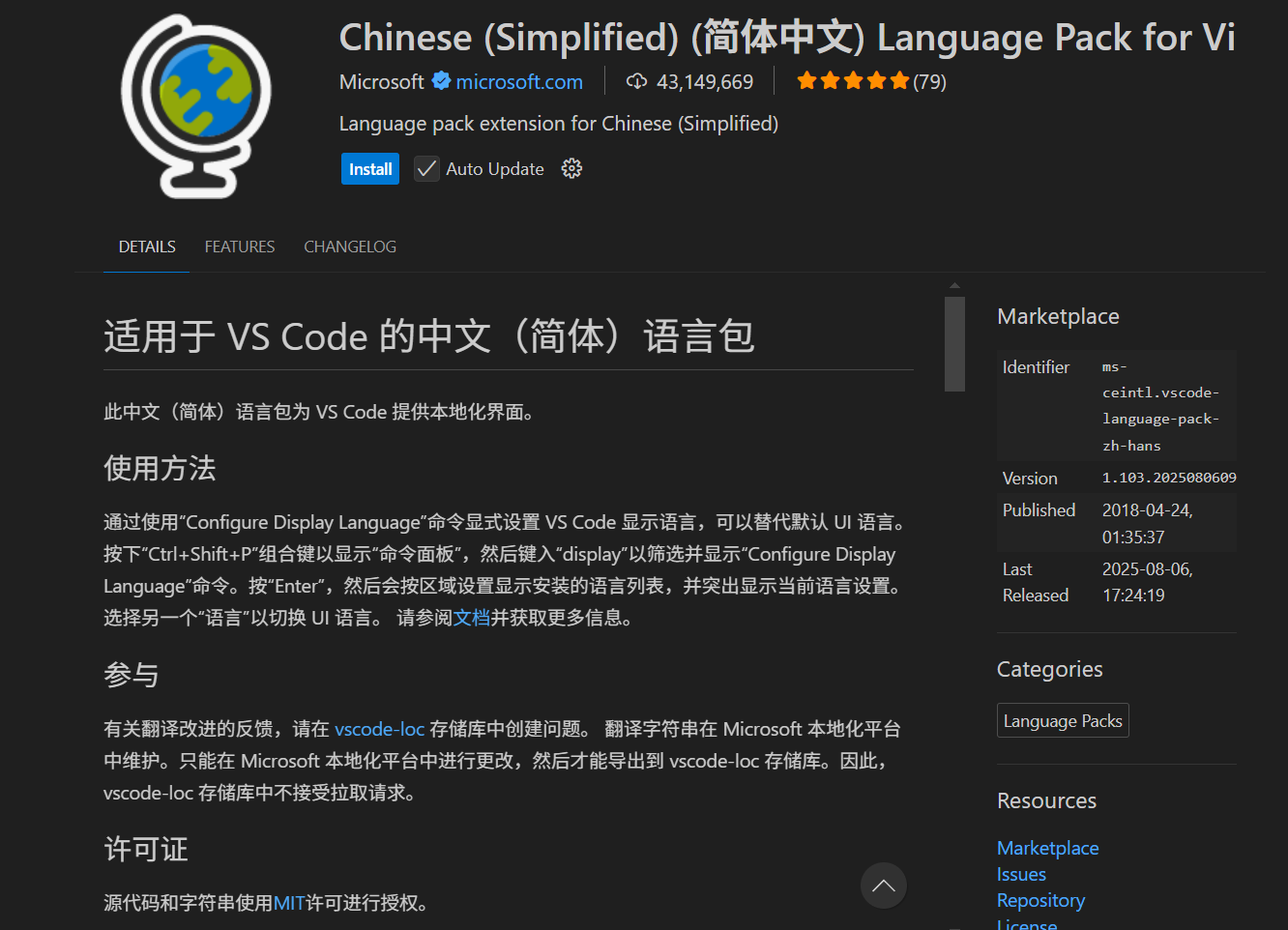Click the published date 2018-04-24

pyautogui.click(x=1148, y=523)
